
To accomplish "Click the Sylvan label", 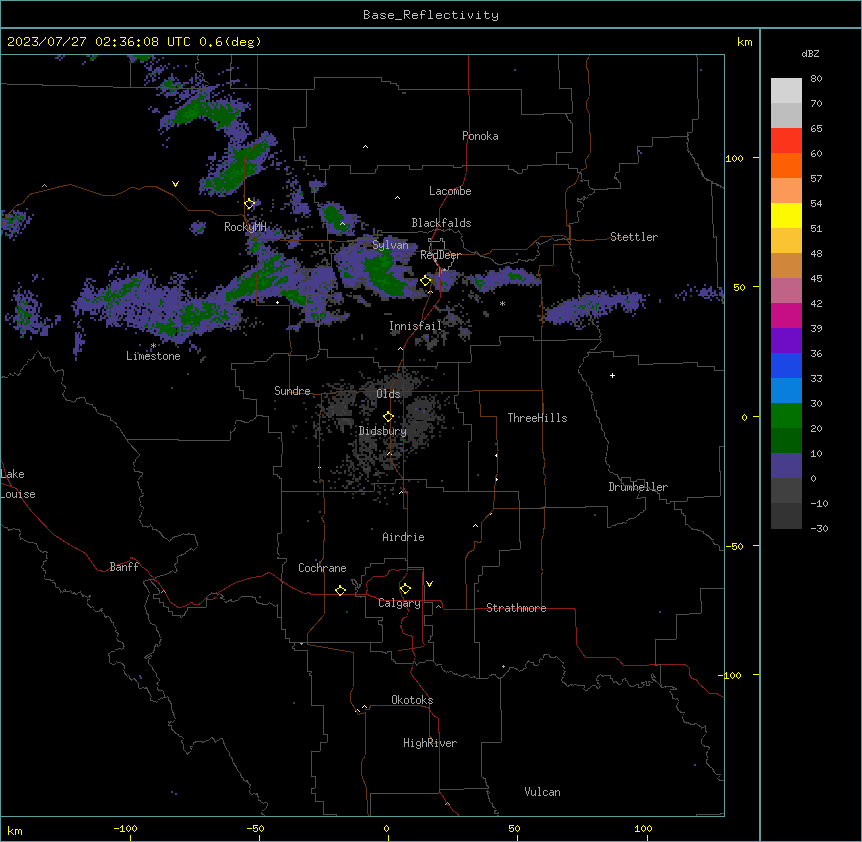I will pos(390,245).
